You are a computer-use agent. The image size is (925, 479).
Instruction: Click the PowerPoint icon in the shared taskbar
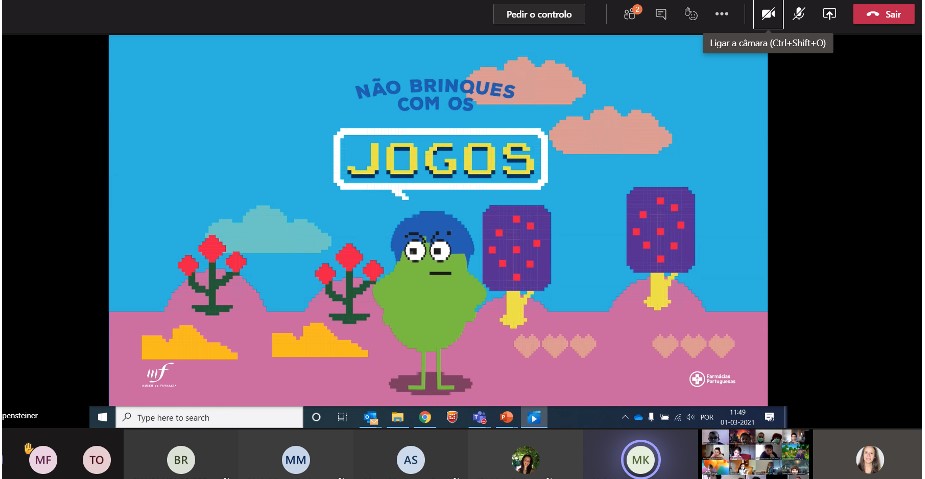pos(506,417)
